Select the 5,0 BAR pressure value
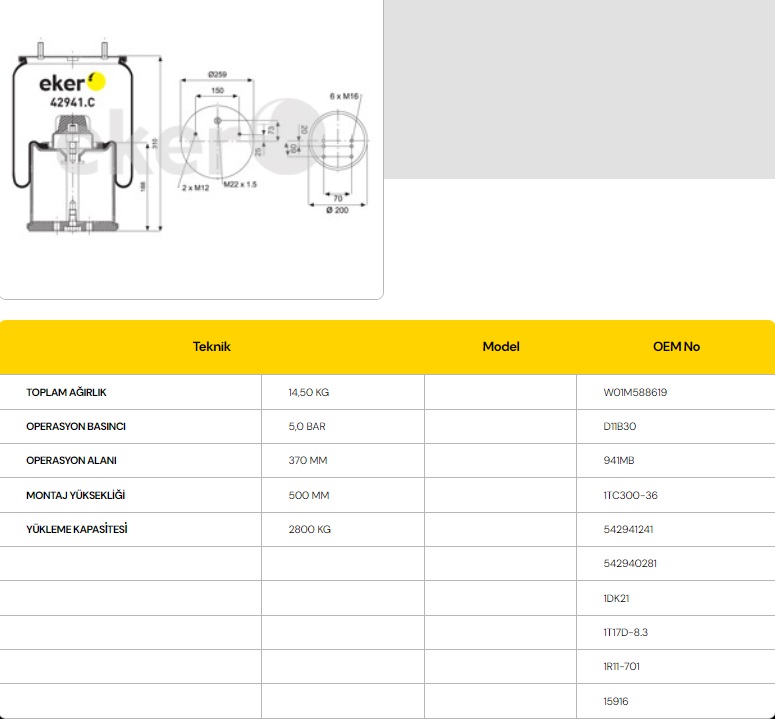 [307, 426]
